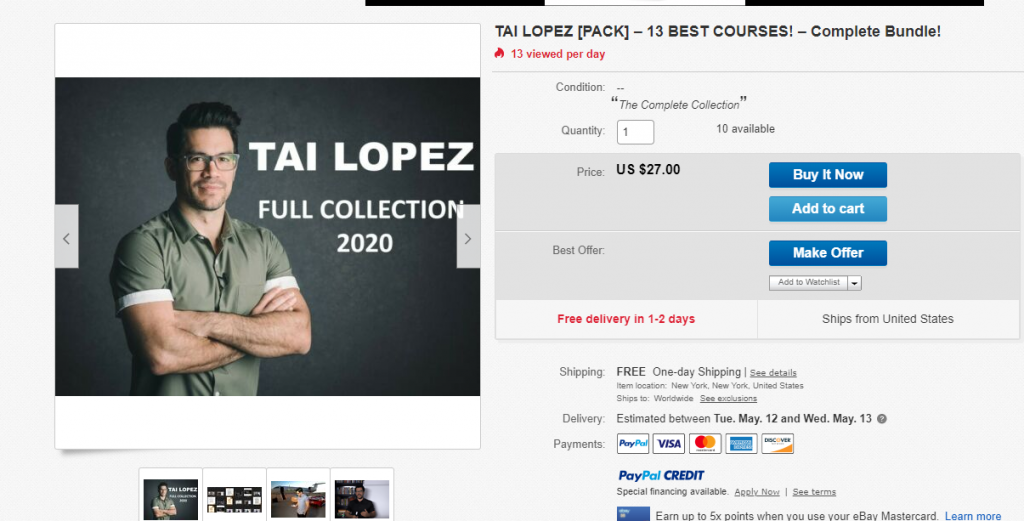The height and width of the screenshot is (521, 1024).
Task: Show the previous product image
Action: 66,237
